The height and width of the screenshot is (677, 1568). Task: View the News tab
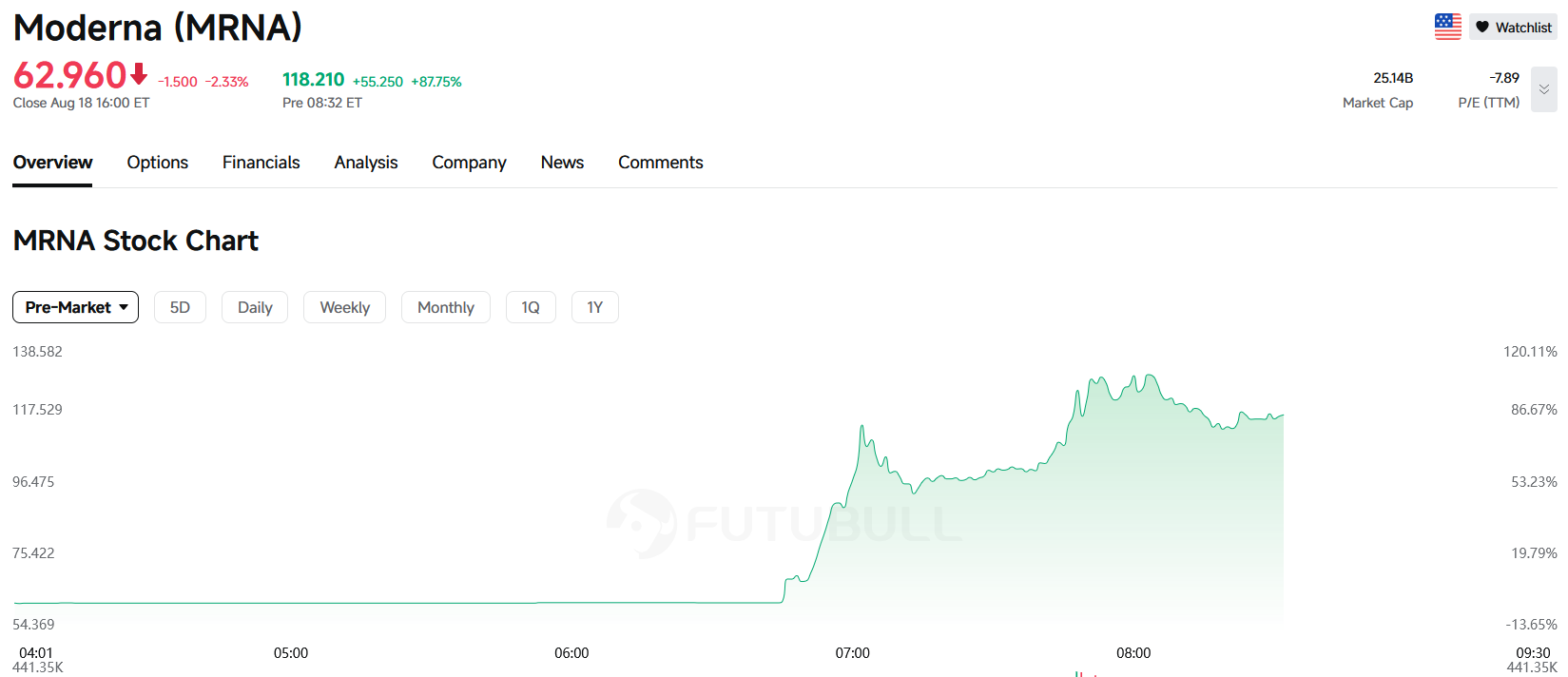tap(562, 163)
